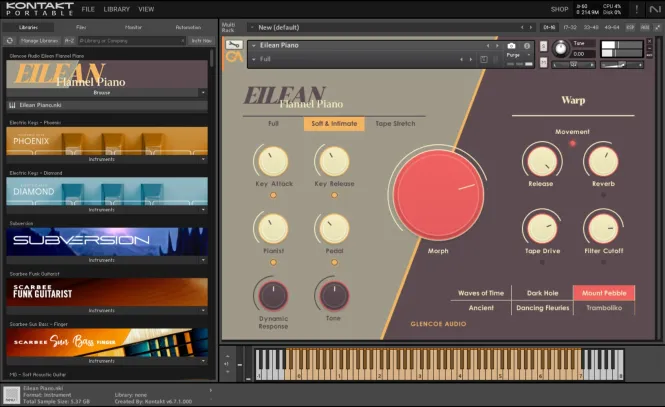Open the LIBRARY menu
The height and width of the screenshot is (407, 665).
coord(117,9)
